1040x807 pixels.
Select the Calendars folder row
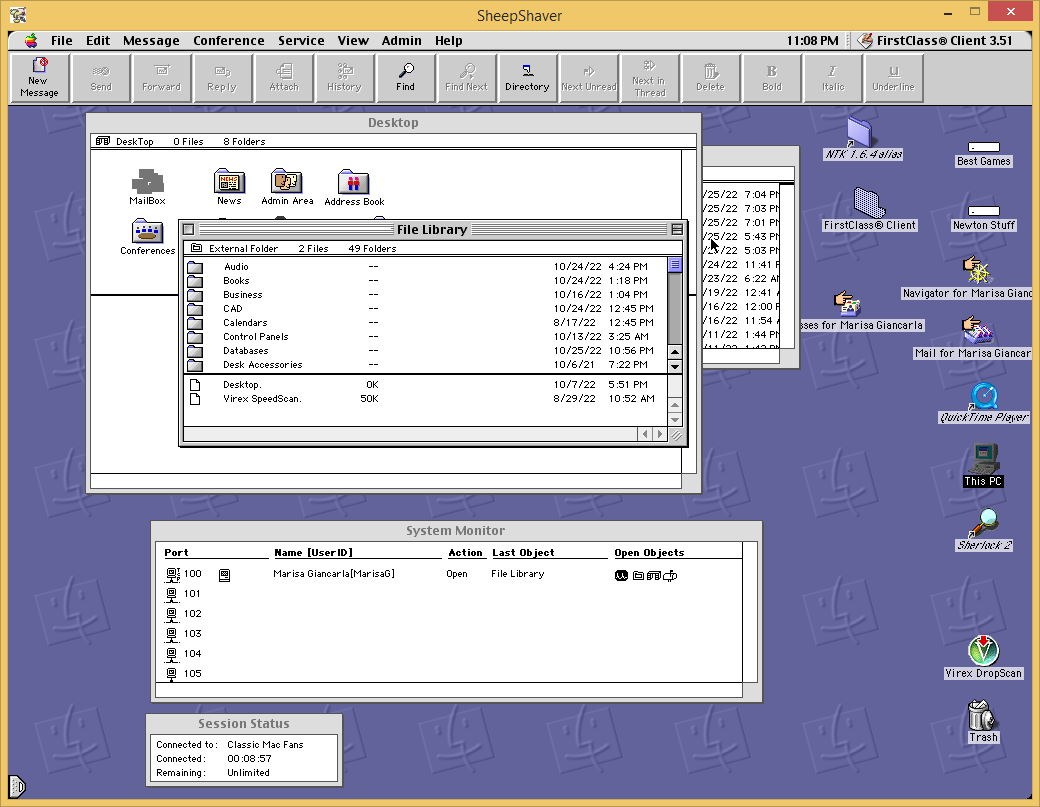[x=426, y=322]
